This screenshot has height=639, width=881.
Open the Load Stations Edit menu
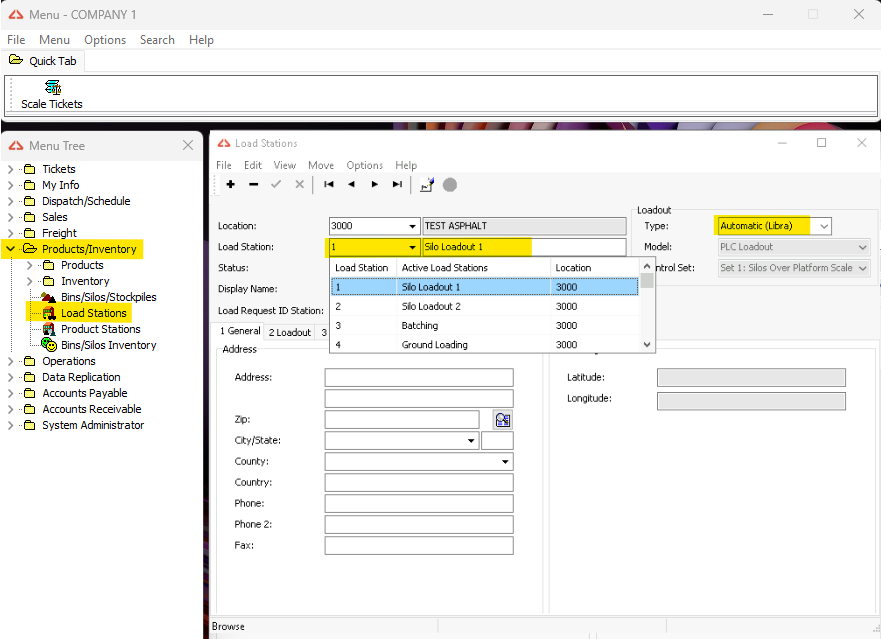tap(253, 165)
